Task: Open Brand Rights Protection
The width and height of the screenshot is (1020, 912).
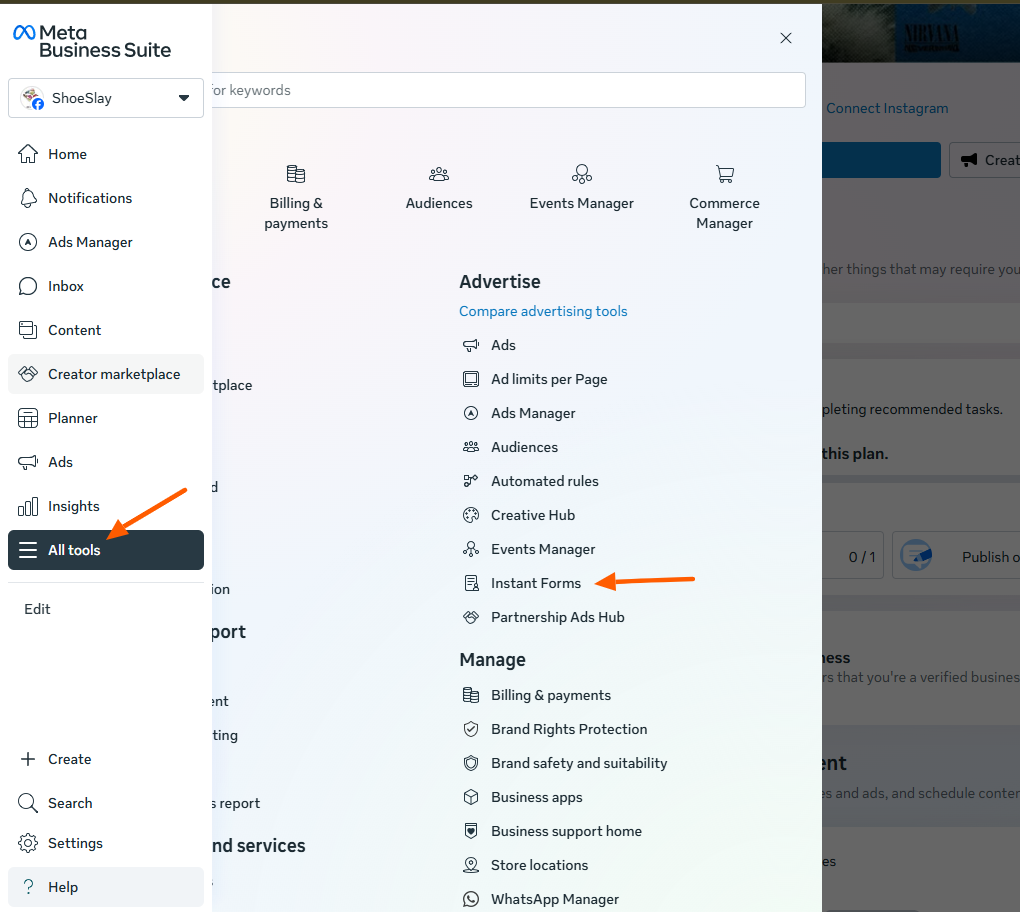Action: click(555, 729)
